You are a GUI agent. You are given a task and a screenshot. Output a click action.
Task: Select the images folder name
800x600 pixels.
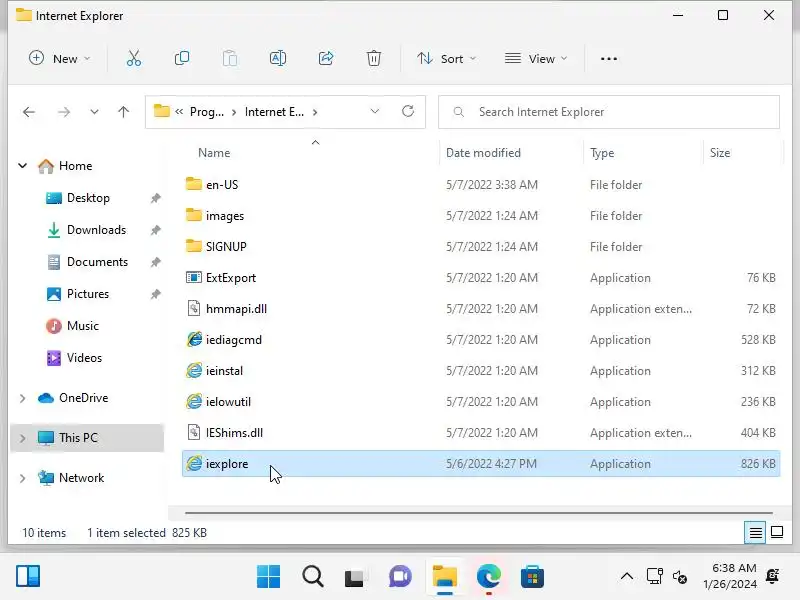(224, 216)
